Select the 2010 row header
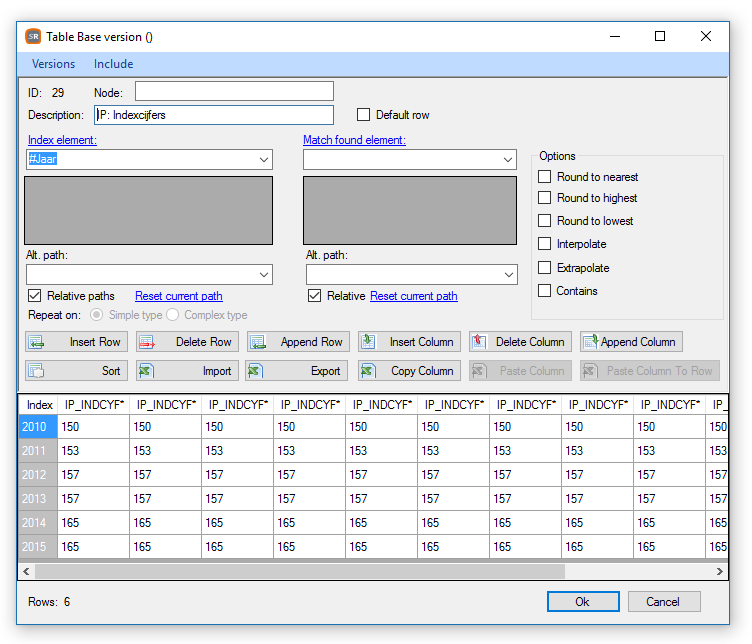The image size is (752, 644). pyautogui.click(x=38, y=427)
